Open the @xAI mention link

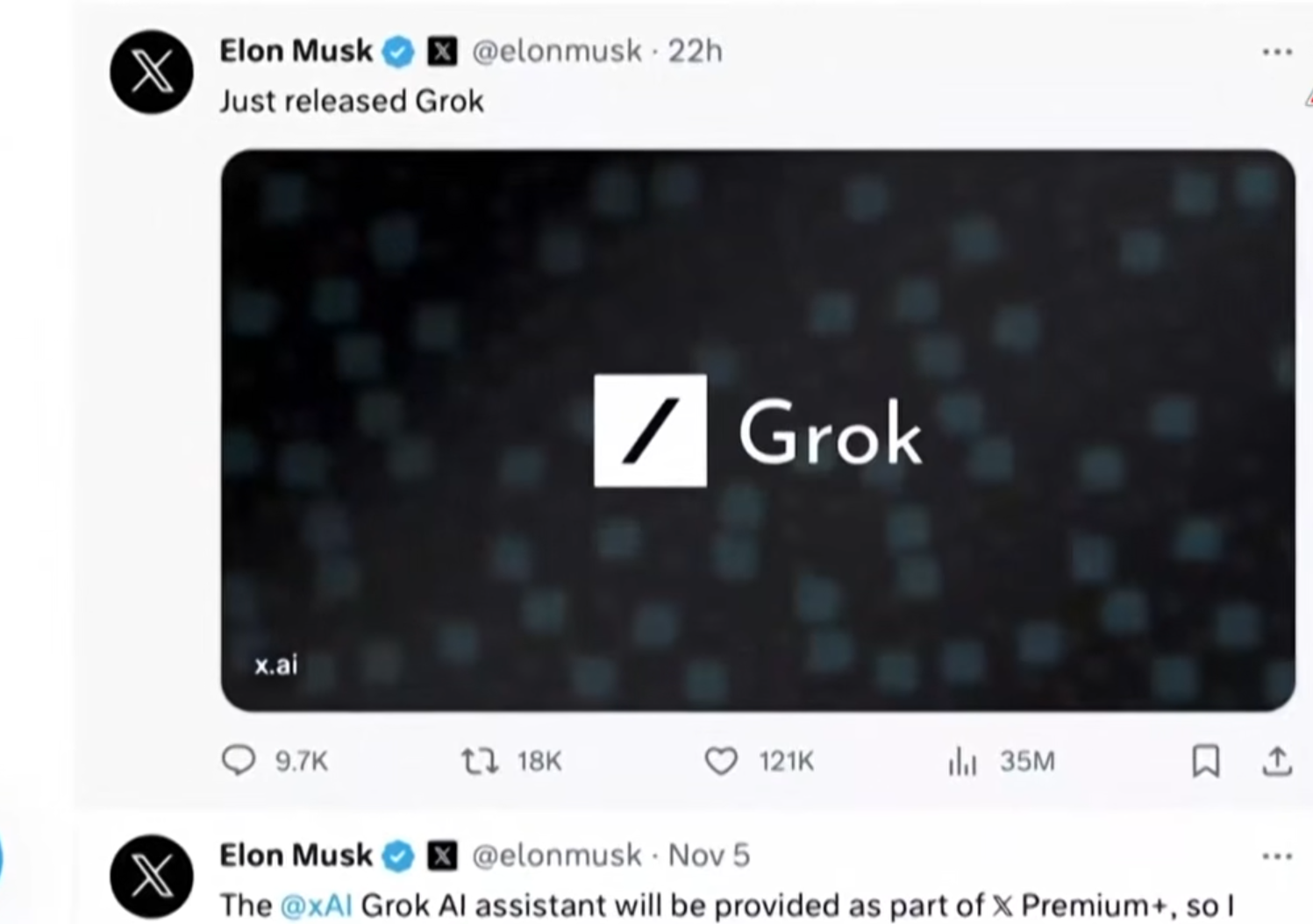pos(316,905)
